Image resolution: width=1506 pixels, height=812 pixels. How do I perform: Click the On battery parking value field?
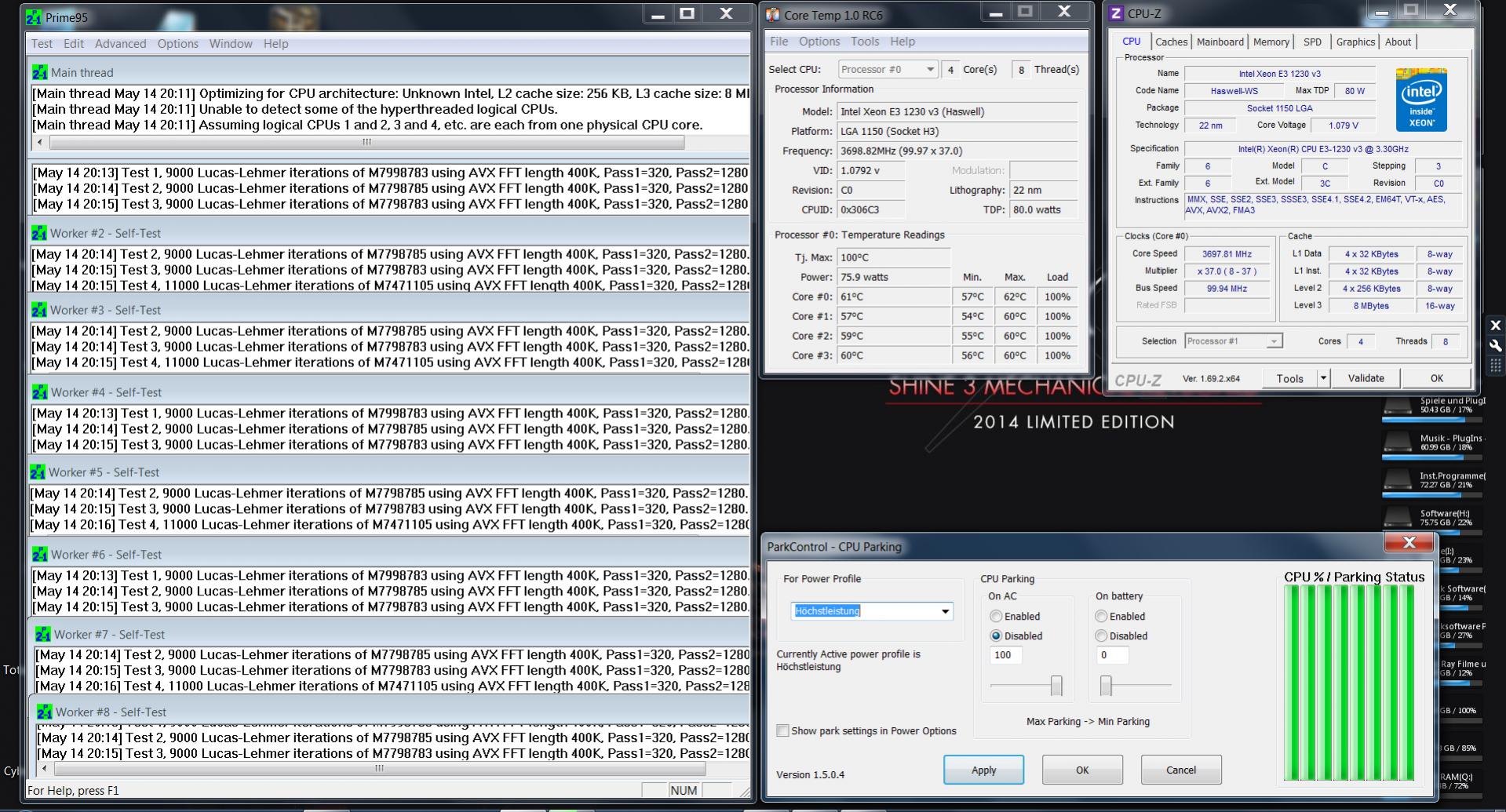(1112, 655)
